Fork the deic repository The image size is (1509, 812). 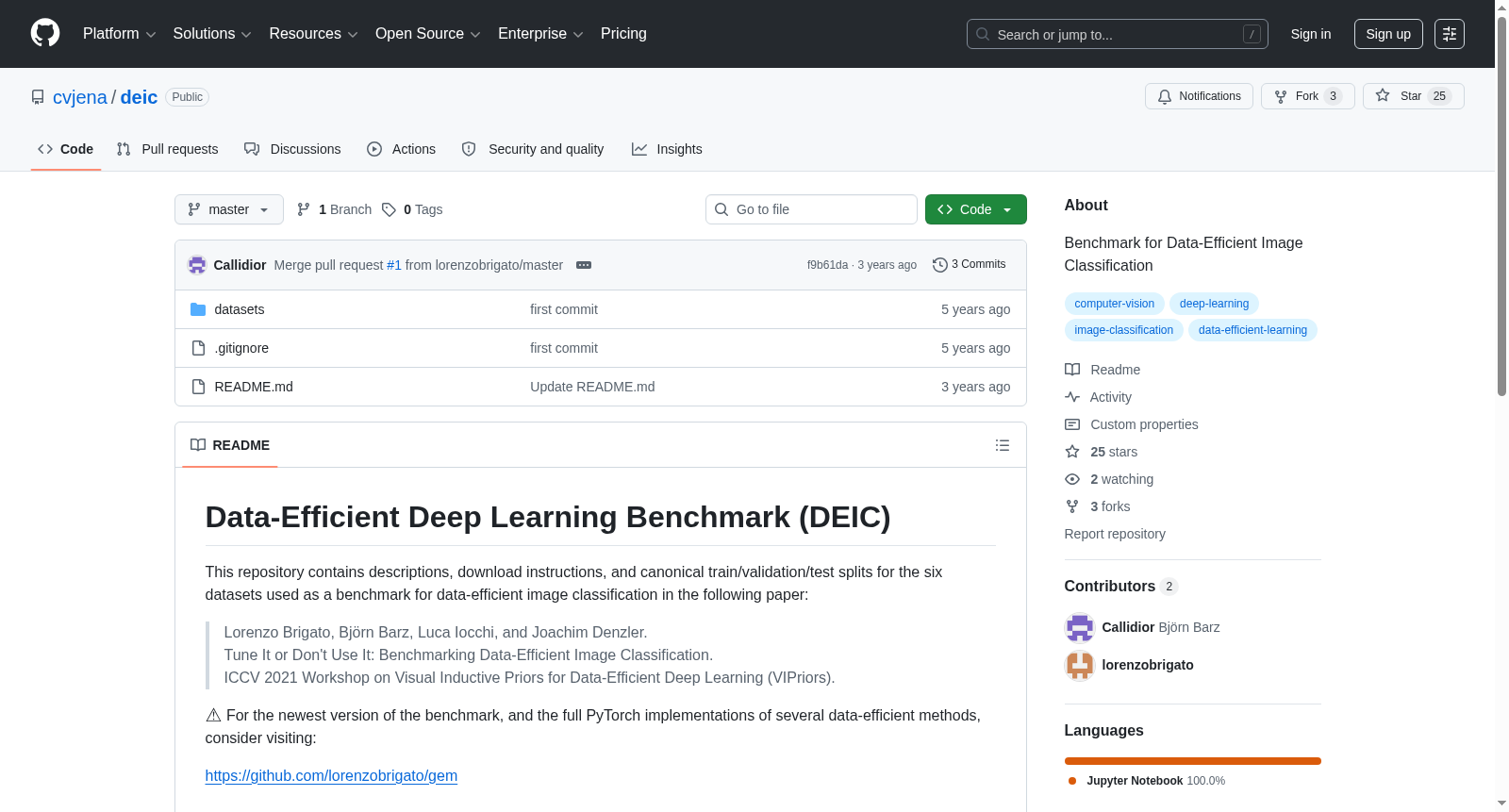click(1307, 96)
